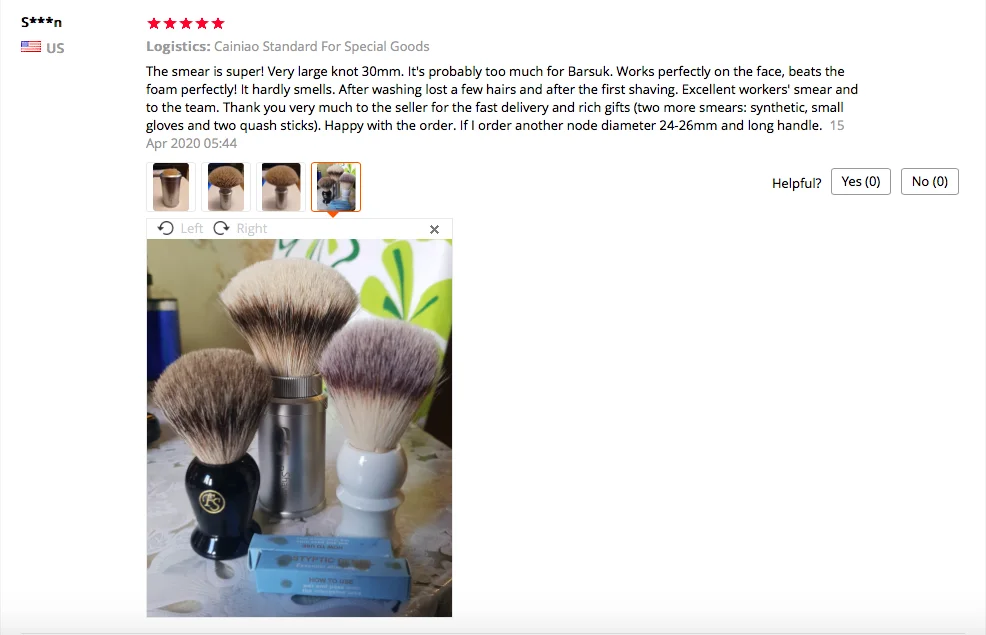
Task: Open the second review photo thumbnail
Action: click(226, 187)
